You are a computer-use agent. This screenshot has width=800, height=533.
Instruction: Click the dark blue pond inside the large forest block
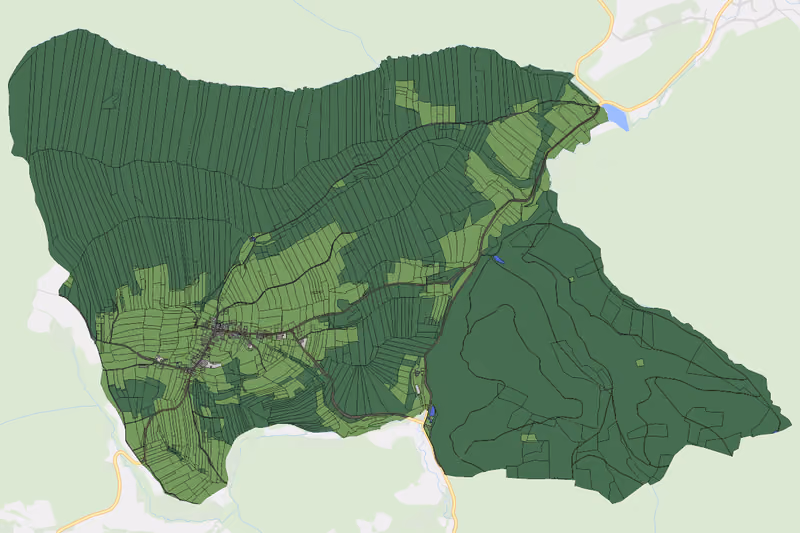498,260
